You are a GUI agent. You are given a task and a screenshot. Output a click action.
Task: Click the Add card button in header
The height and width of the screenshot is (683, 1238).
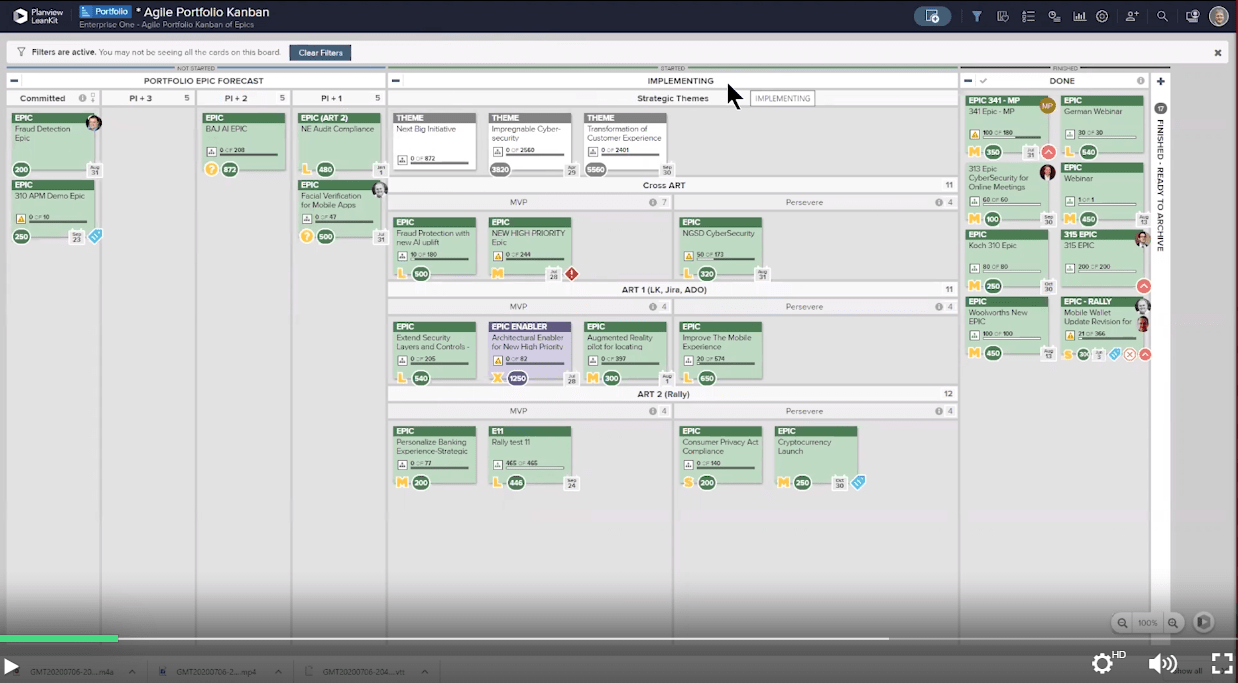(x=932, y=16)
